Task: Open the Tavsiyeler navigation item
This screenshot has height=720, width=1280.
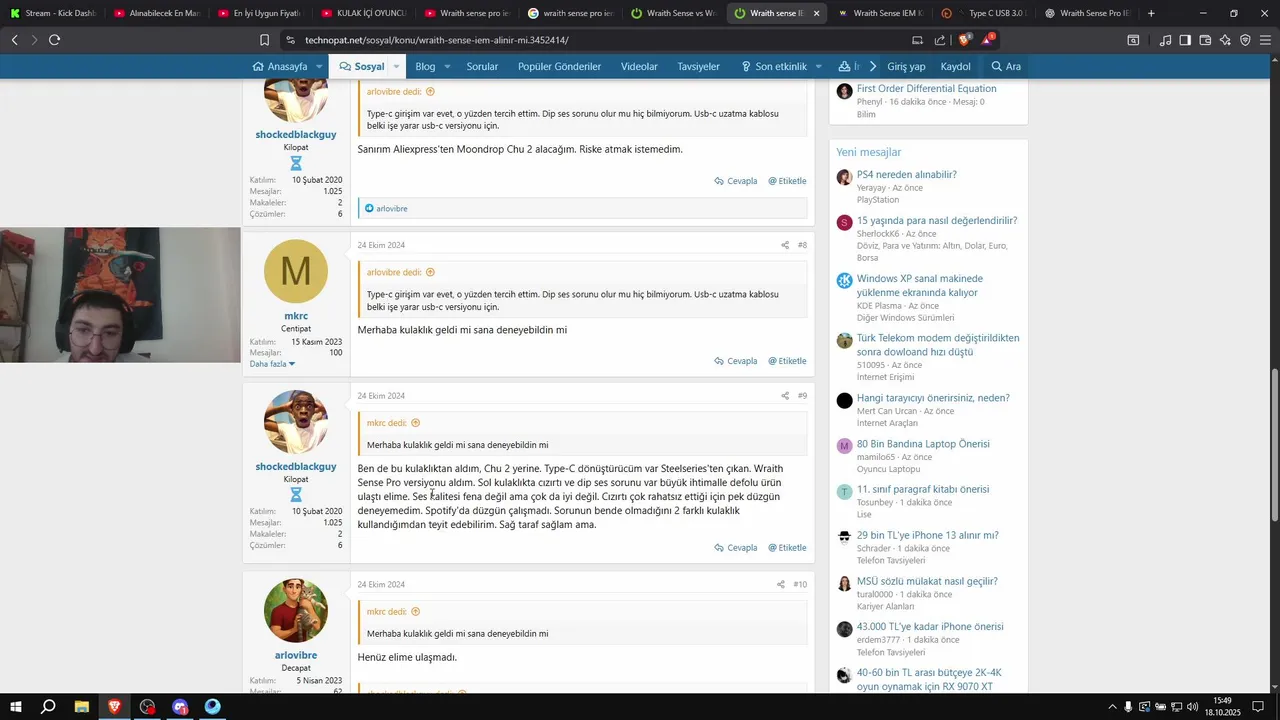Action: pyautogui.click(x=698, y=66)
